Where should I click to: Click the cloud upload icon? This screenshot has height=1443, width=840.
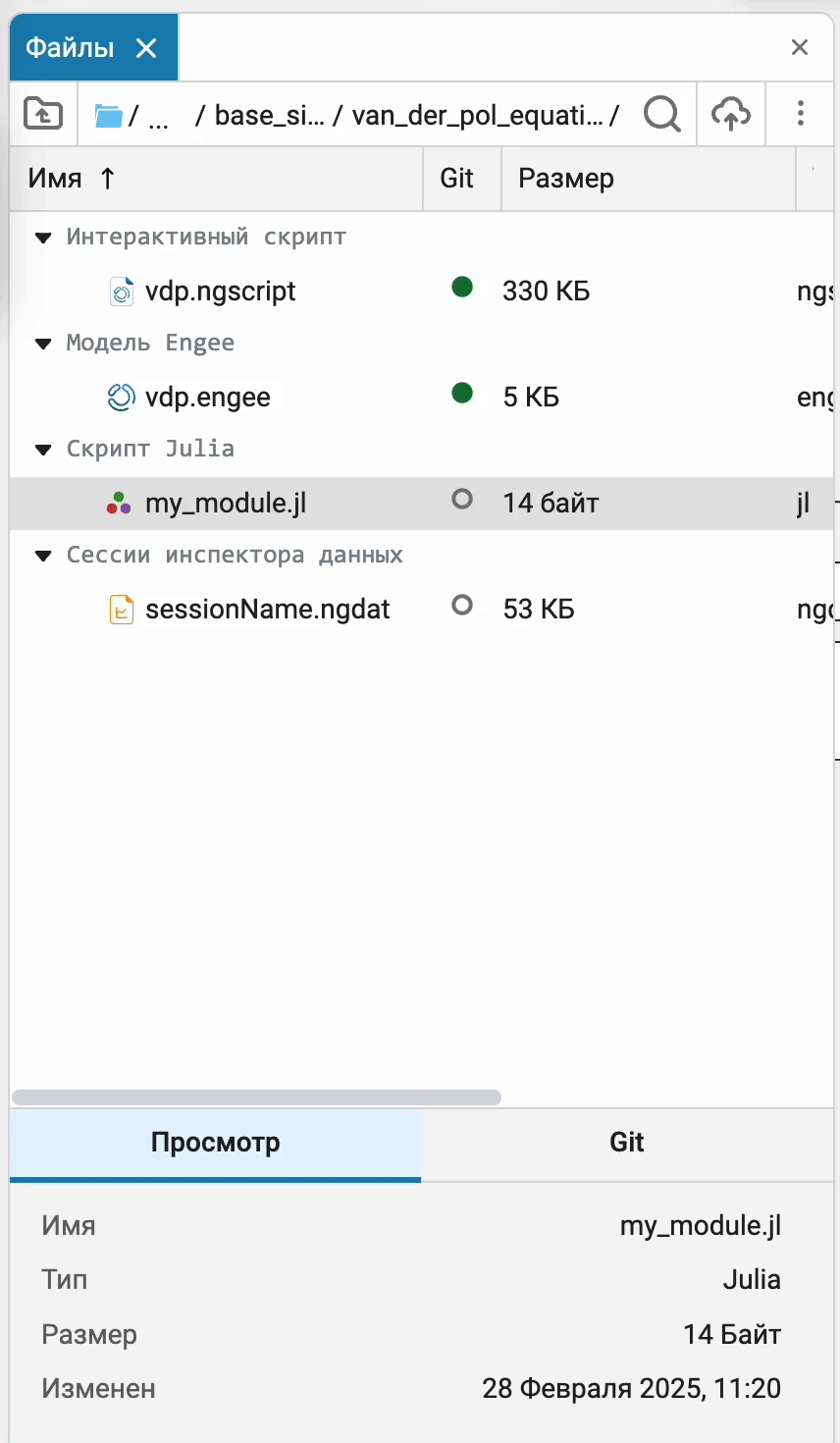[731, 115]
